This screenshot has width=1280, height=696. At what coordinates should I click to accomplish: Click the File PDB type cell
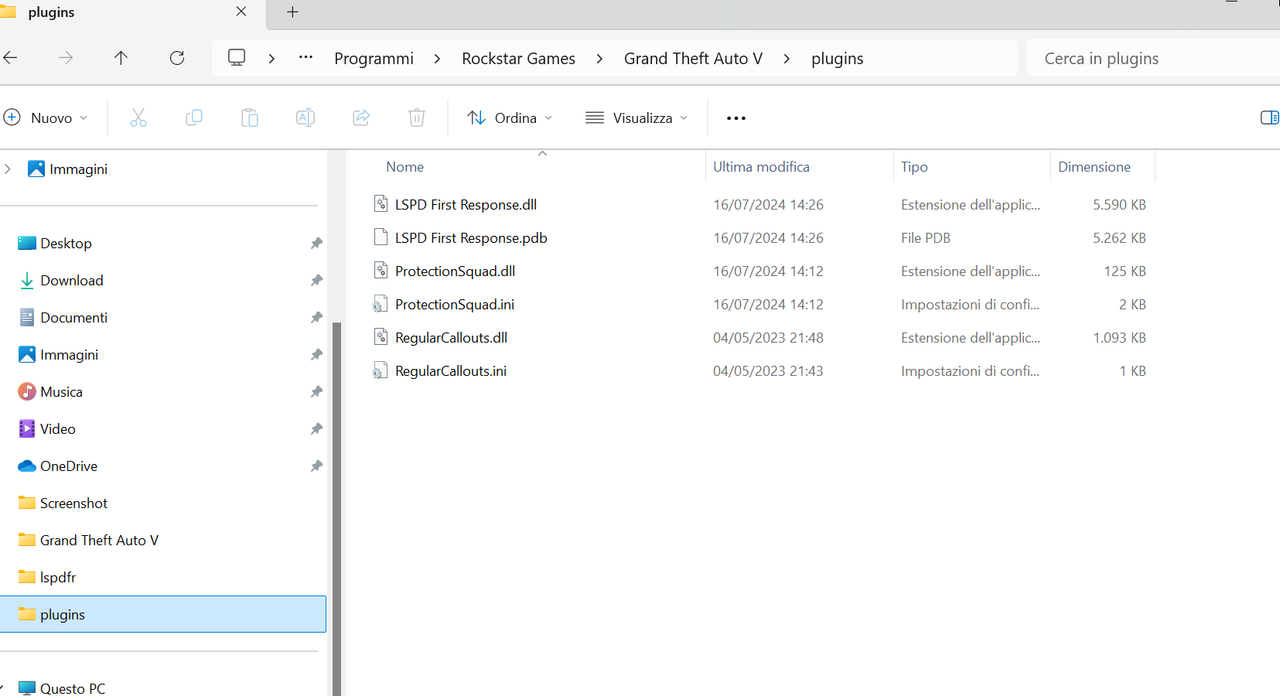926,237
